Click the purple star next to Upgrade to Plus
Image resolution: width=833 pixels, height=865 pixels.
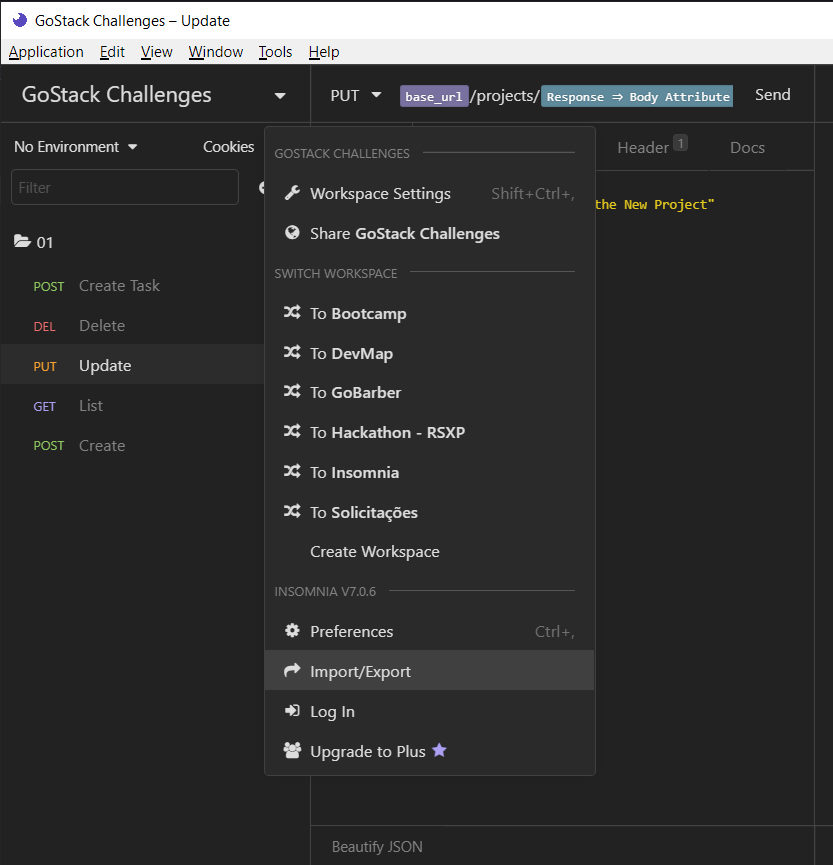439,750
